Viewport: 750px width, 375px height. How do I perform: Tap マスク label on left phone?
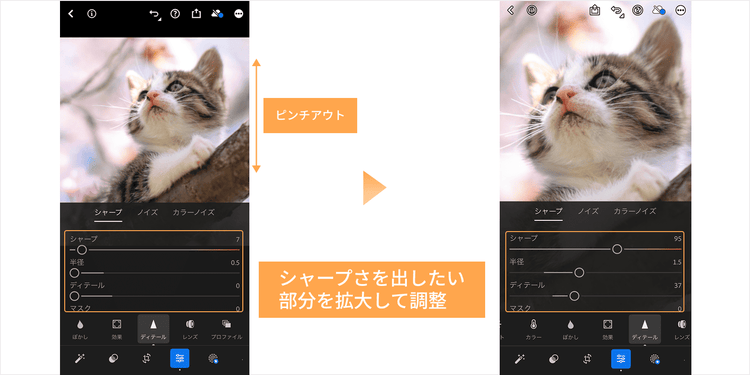[x=80, y=308]
